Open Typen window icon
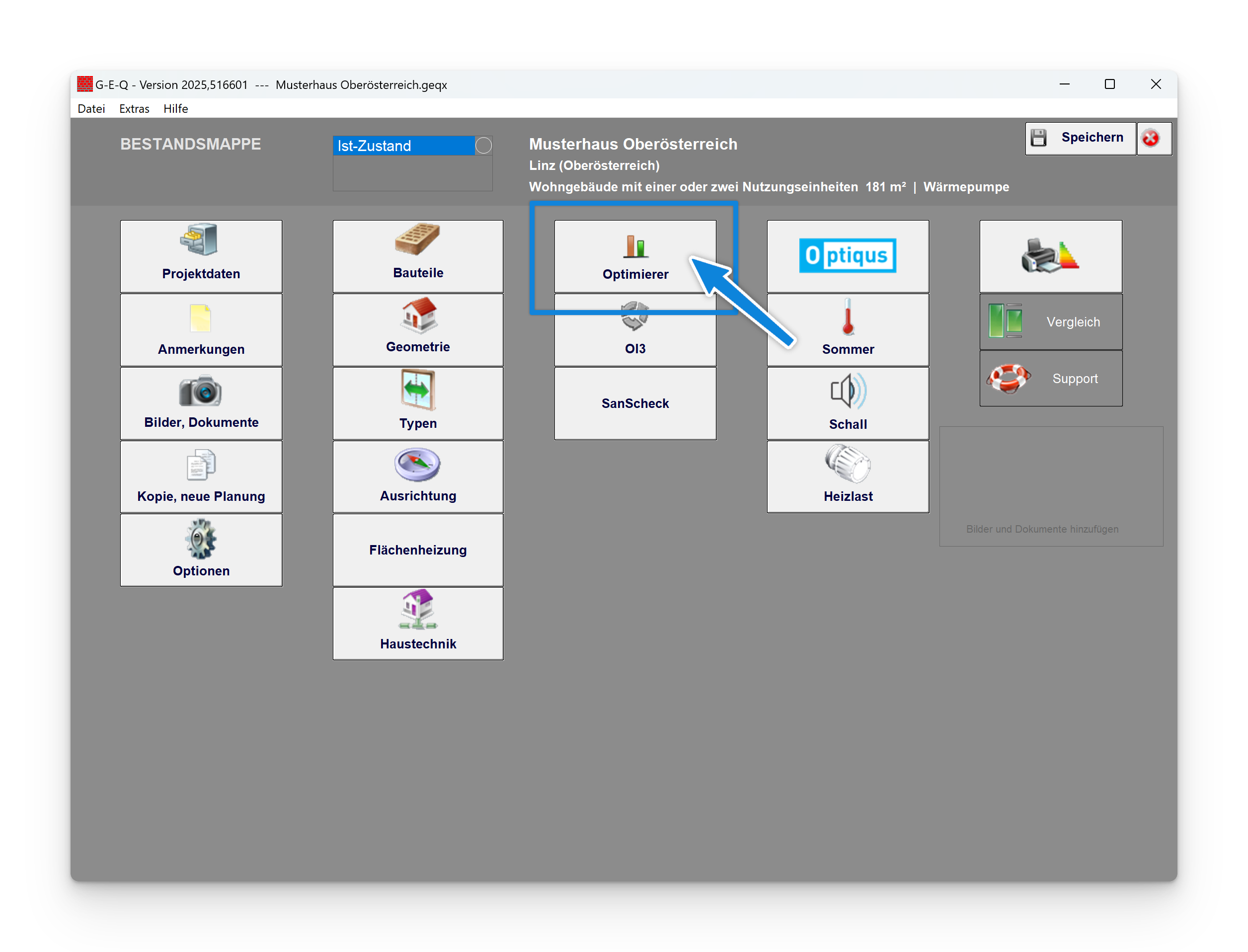Viewport: 1248px width, 952px height. 418,390
